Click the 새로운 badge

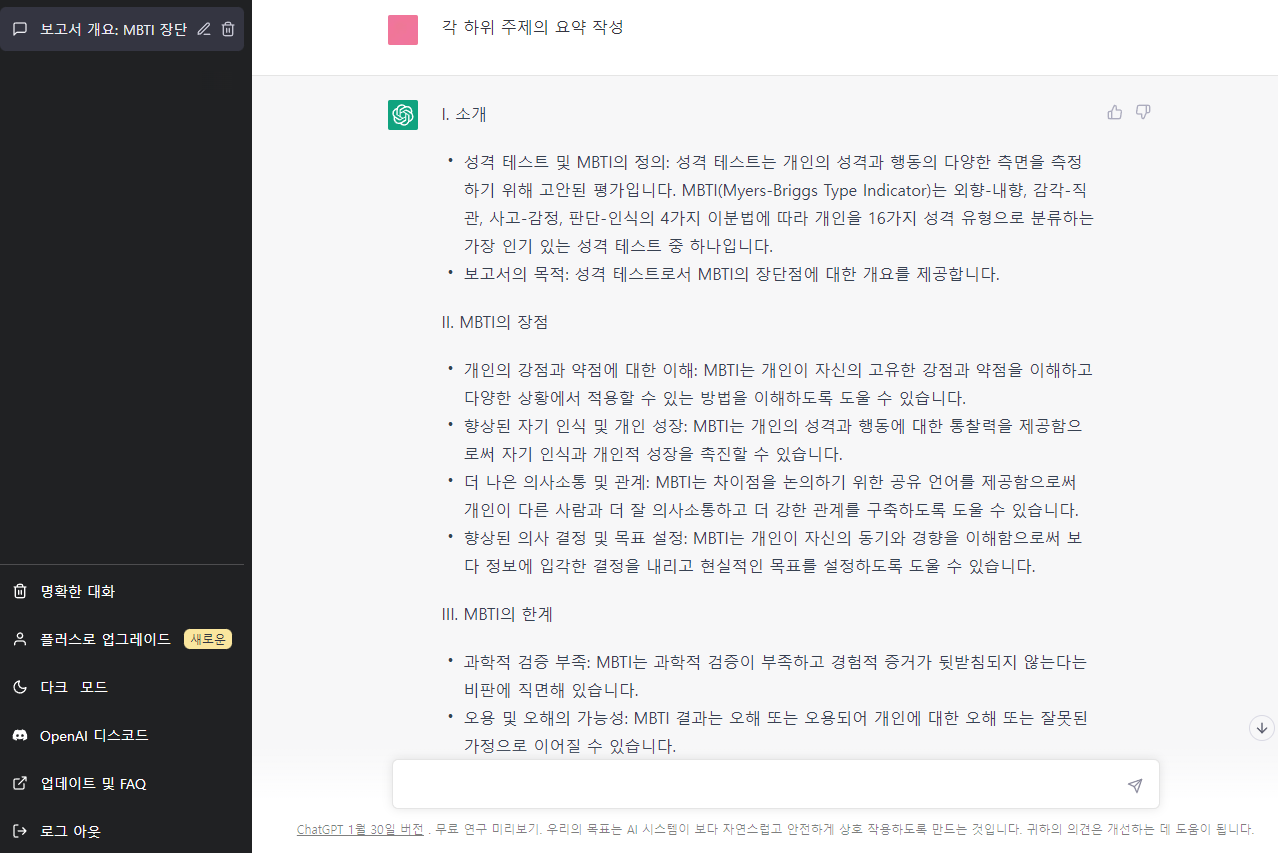tap(208, 639)
